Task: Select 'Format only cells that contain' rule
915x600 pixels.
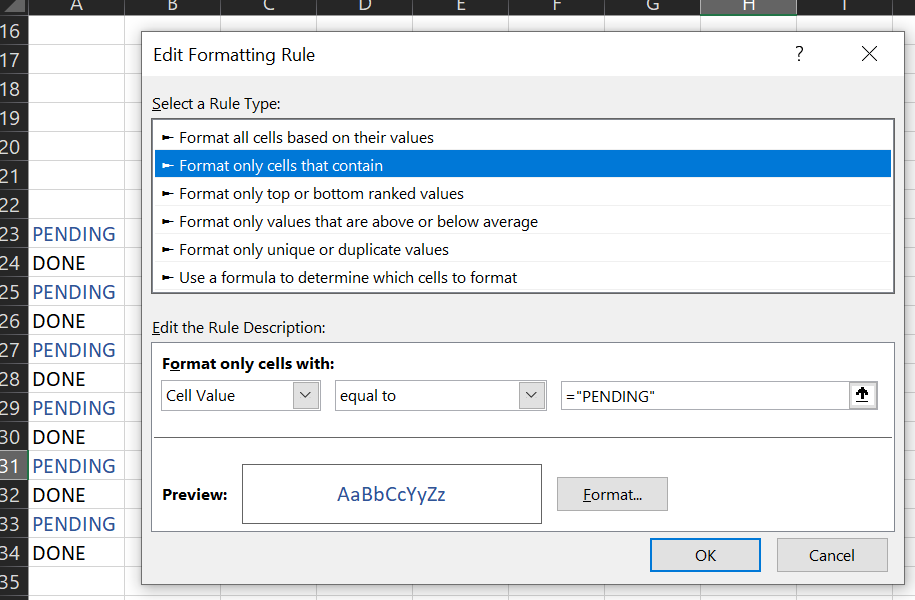Action: pos(281,166)
